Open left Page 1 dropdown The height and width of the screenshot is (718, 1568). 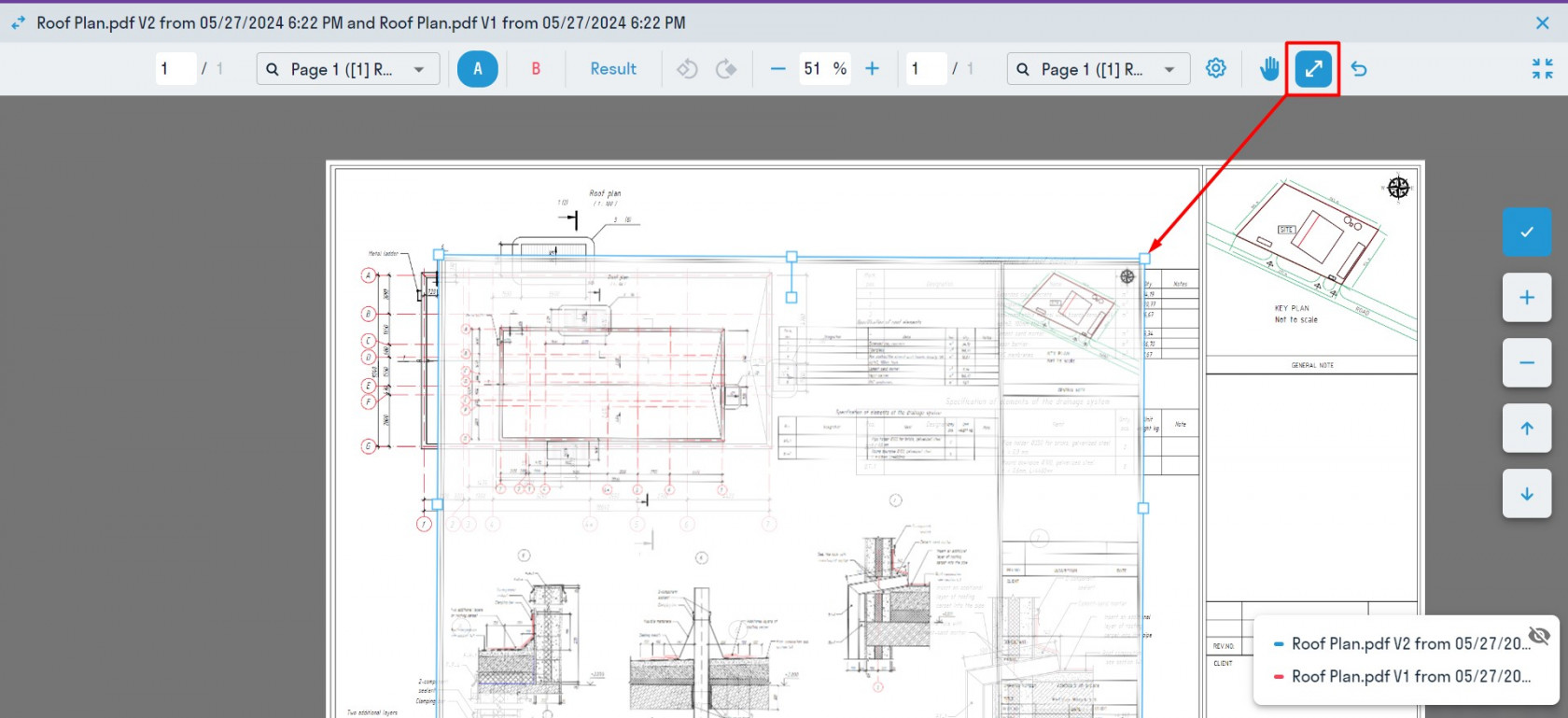[x=348, y=68]
